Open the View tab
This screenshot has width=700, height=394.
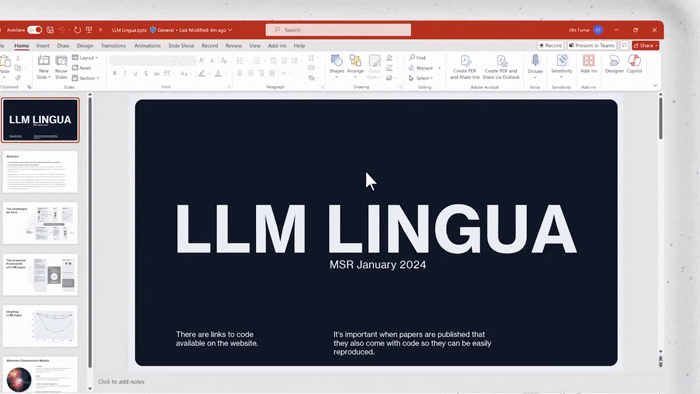[x=254, y=46]
